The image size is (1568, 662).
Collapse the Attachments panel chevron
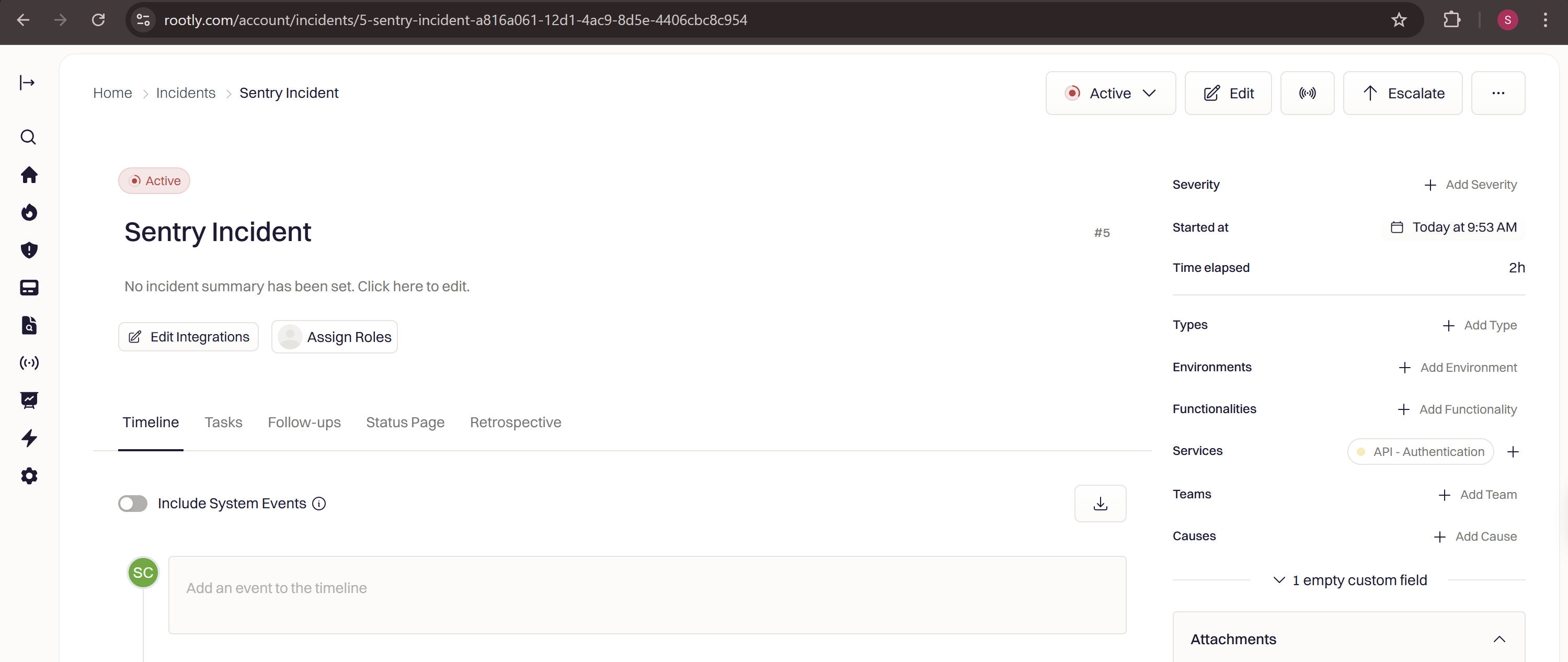(x=1498, y=639)
